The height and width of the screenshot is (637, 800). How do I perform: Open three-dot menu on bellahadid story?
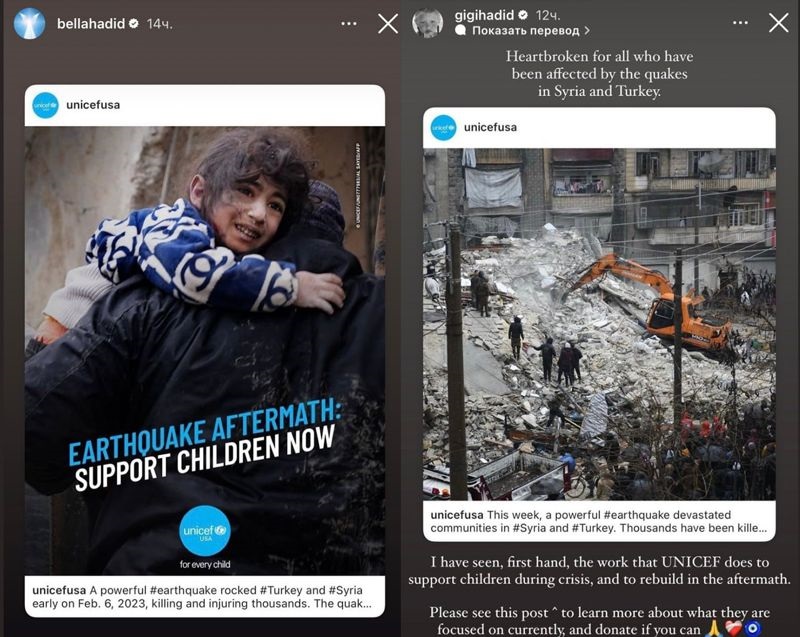349,23
